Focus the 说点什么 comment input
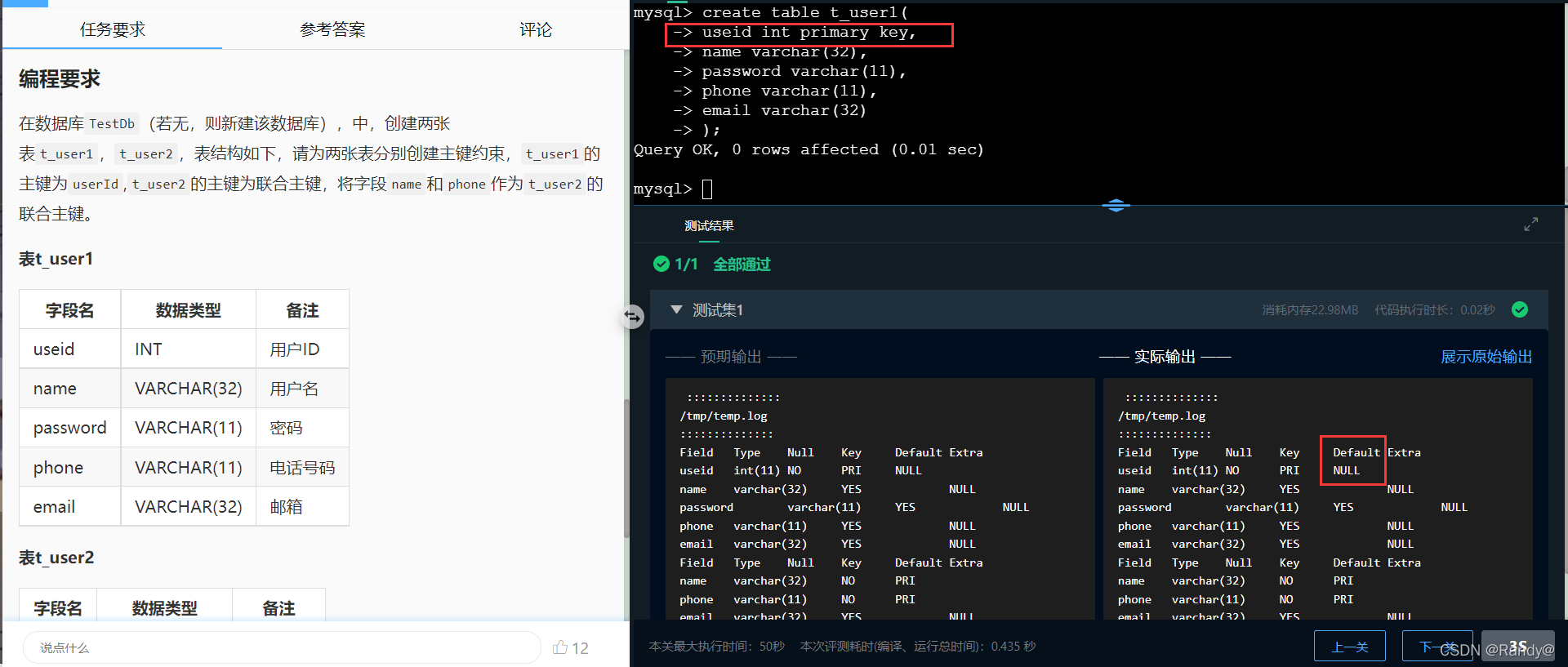 282,647
